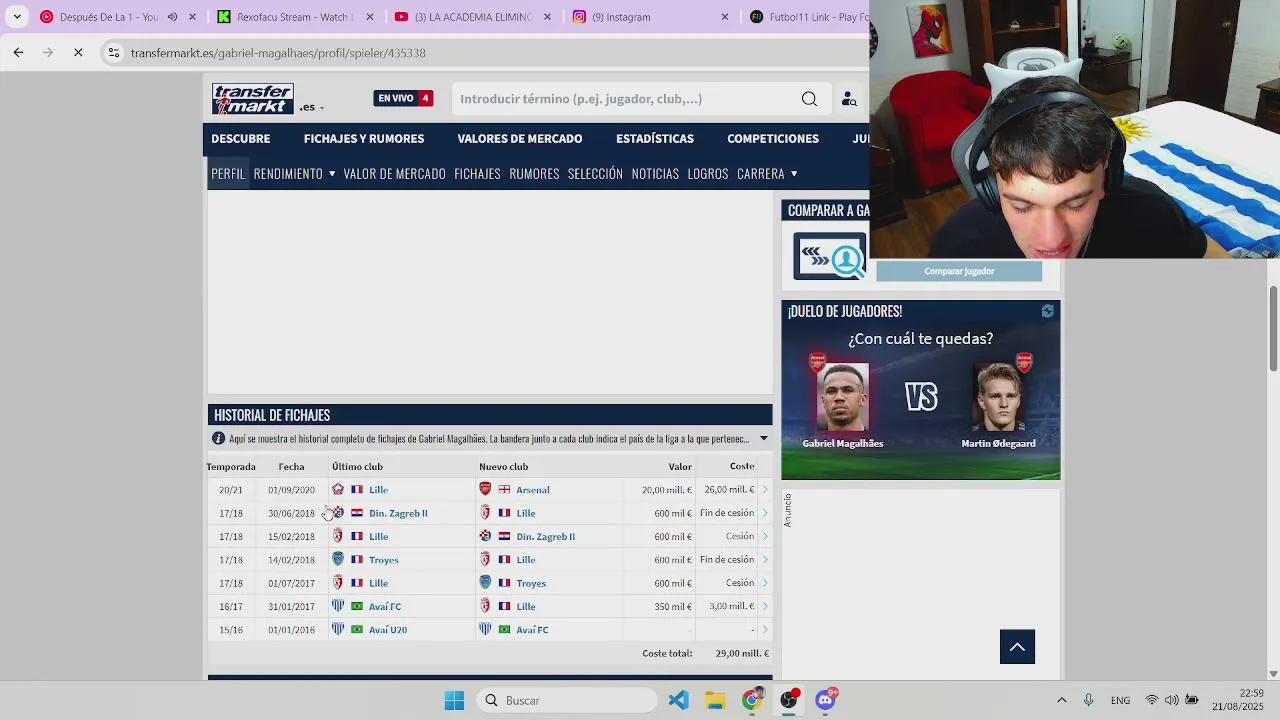Open Din. Zagreb II in 30/06/2018 row
1280x720 pixels.
tap(398, 513)
